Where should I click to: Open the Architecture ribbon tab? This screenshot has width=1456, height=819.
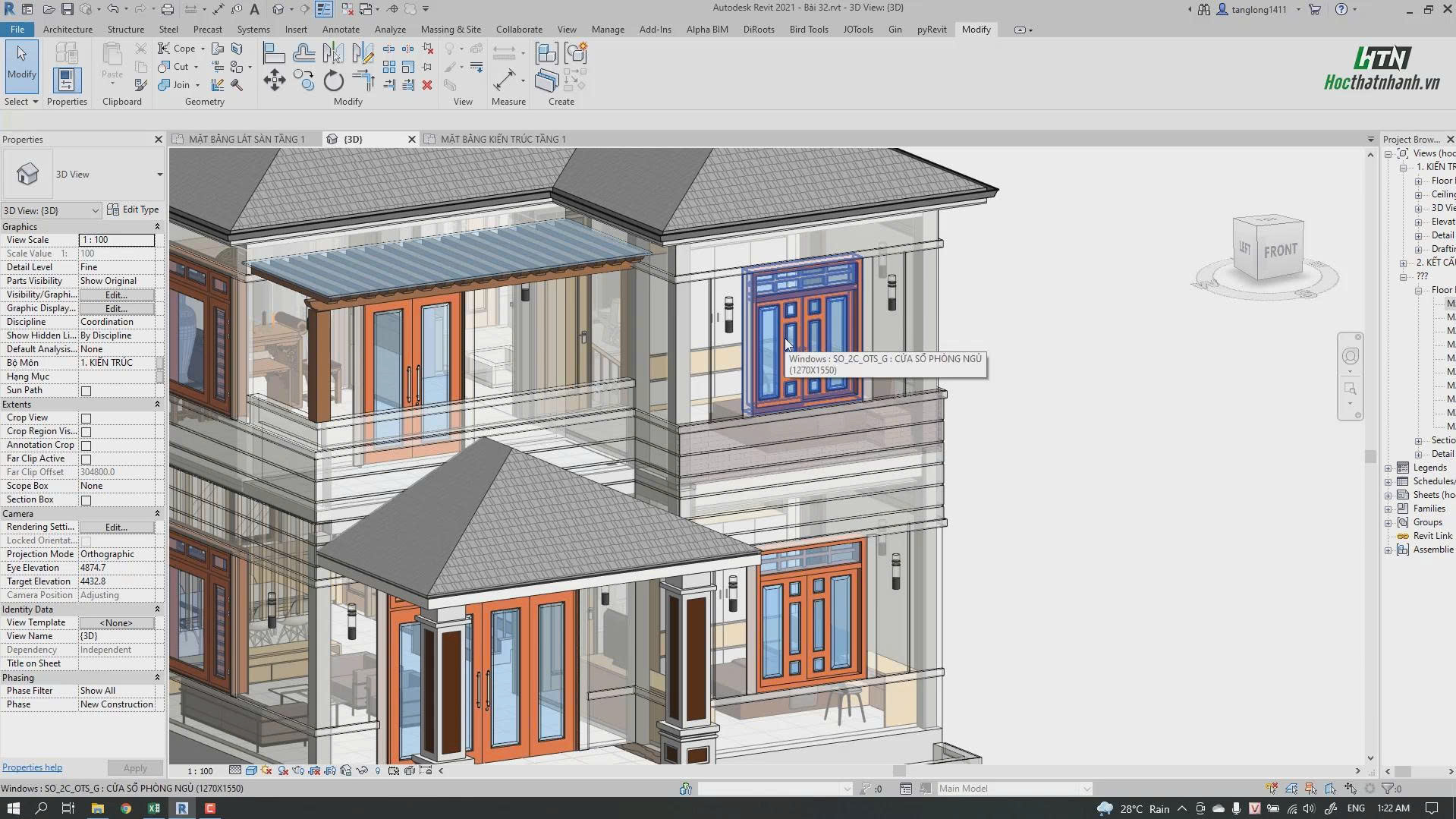[68, 30]
